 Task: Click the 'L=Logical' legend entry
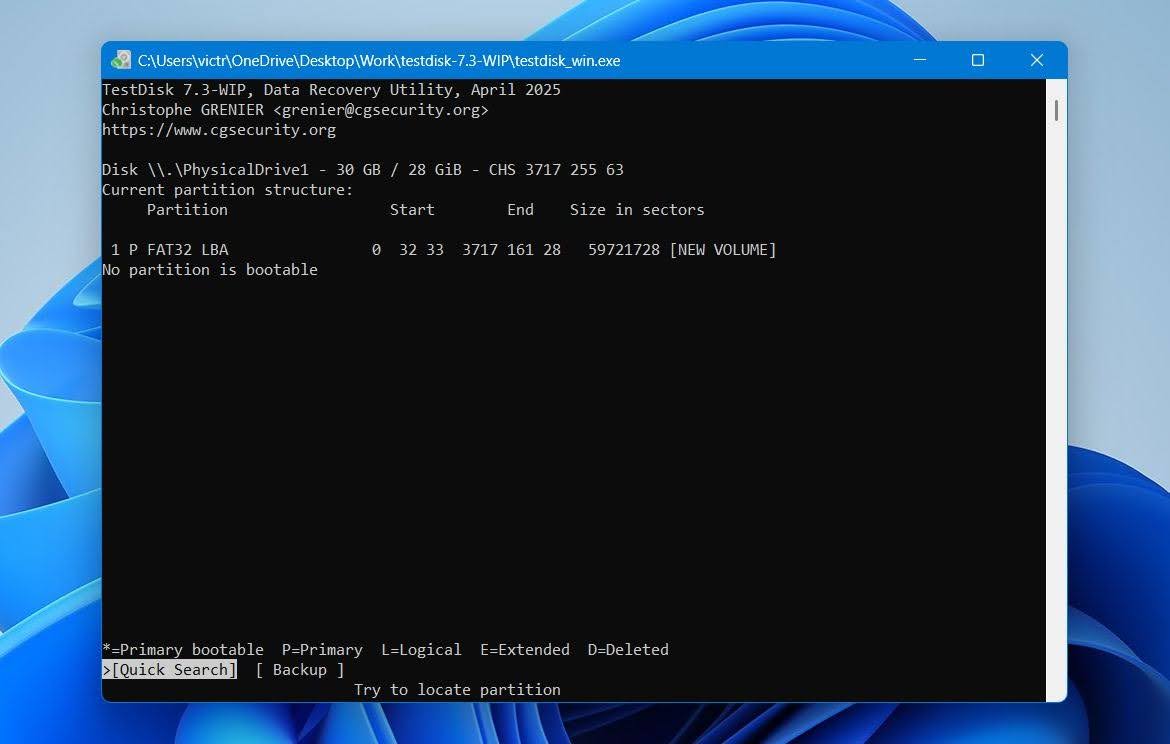[x=421, y=650]
